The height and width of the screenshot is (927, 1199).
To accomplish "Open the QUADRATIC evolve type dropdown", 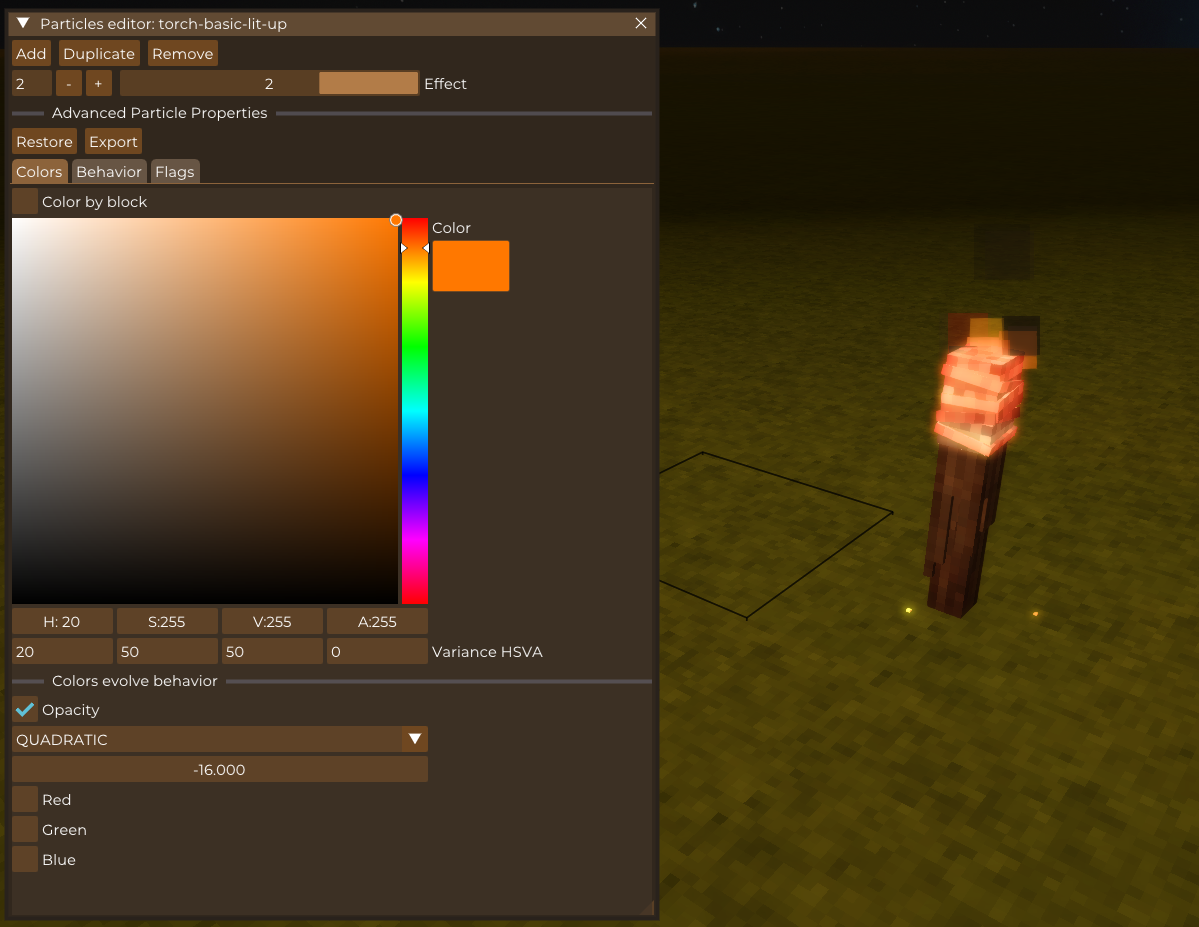I will pyautogui.click(x=219, y=739).
